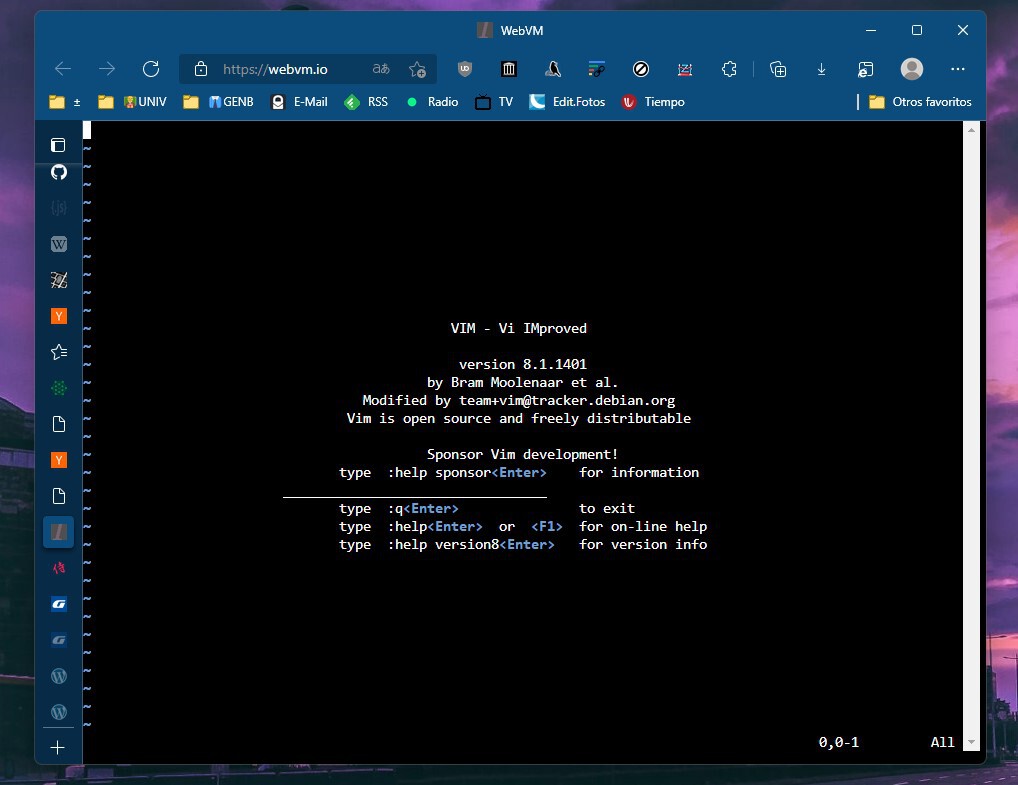Open the Extensions puzzle piece menu

tap(729, 69)
